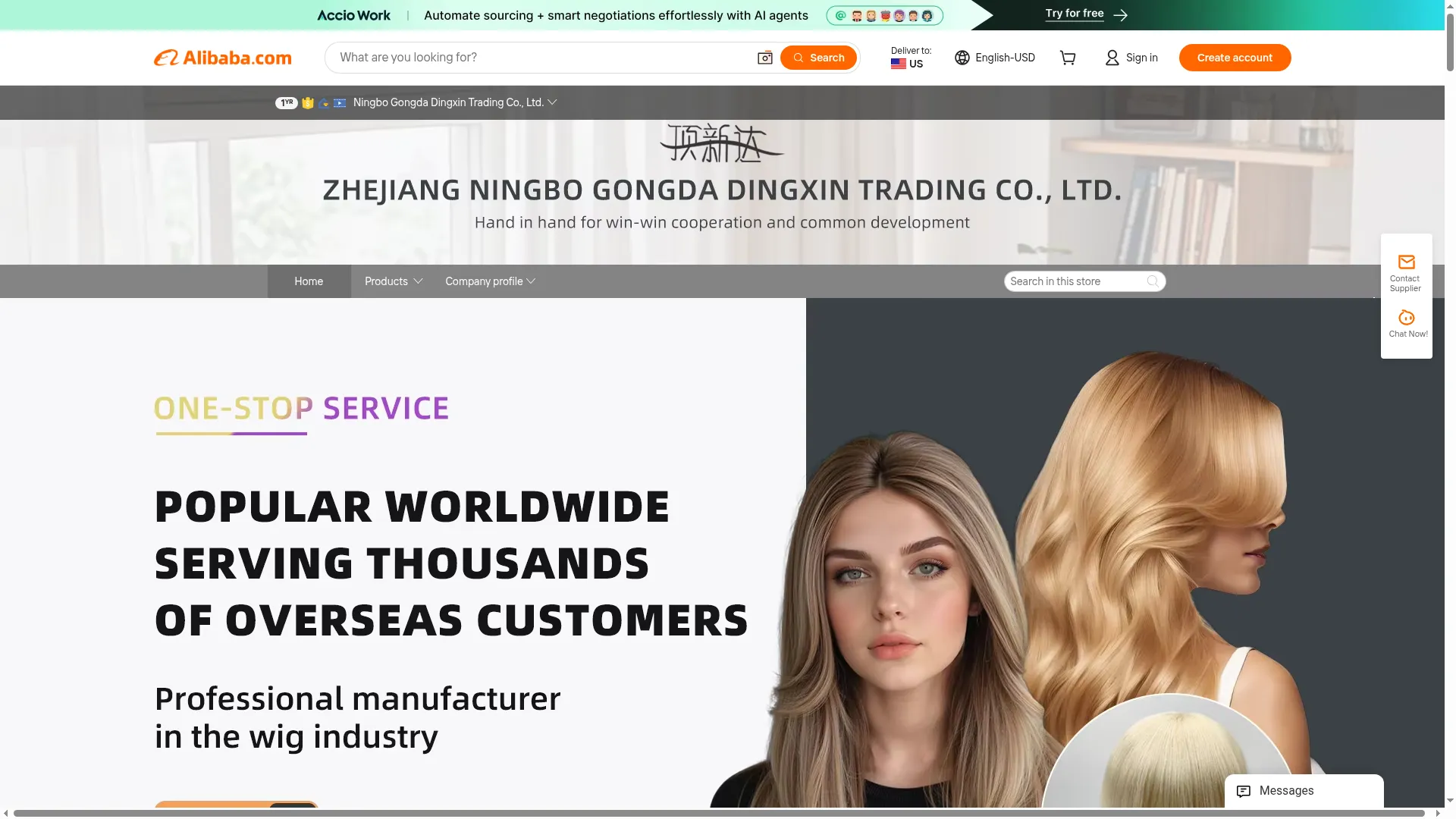Screen dimensions: 1456x819
Task: Click the blue video badge icon
Action: pyautogui.click(x=340, y=102)
